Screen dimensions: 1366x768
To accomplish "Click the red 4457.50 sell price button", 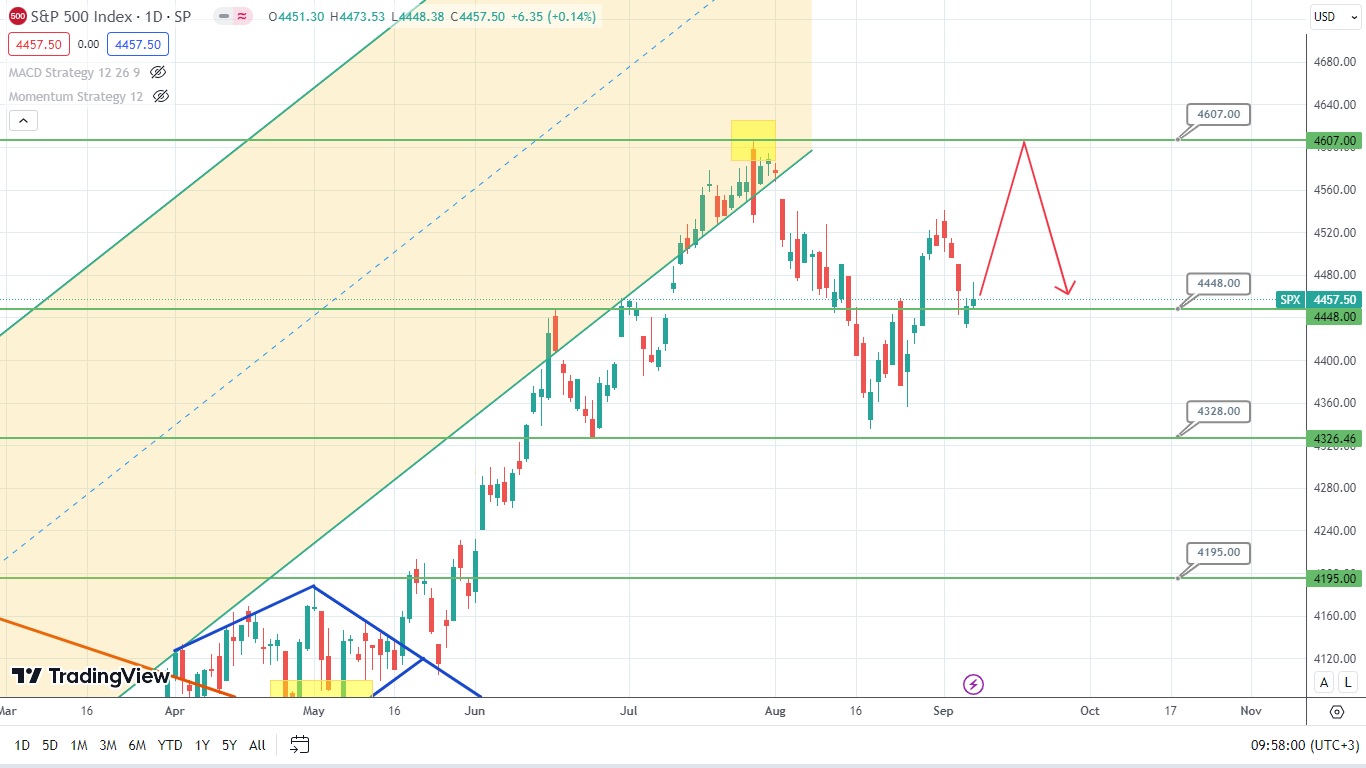I will click(x=37, y=44).
